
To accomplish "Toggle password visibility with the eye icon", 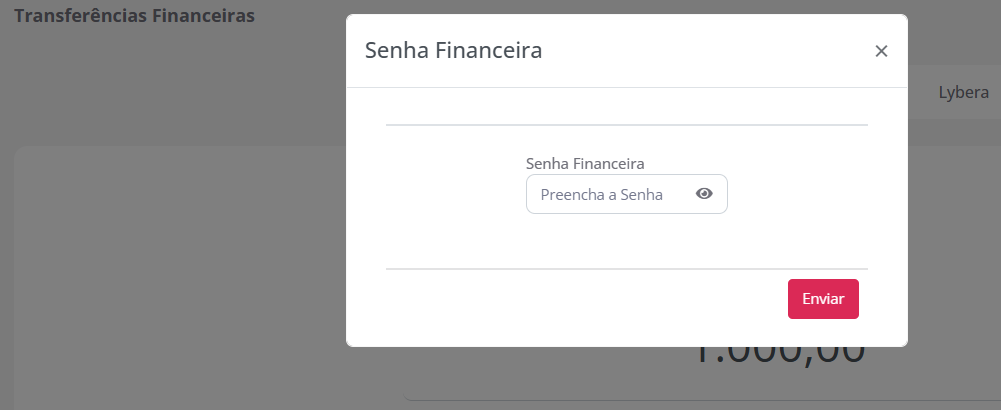I will [704, 194].
